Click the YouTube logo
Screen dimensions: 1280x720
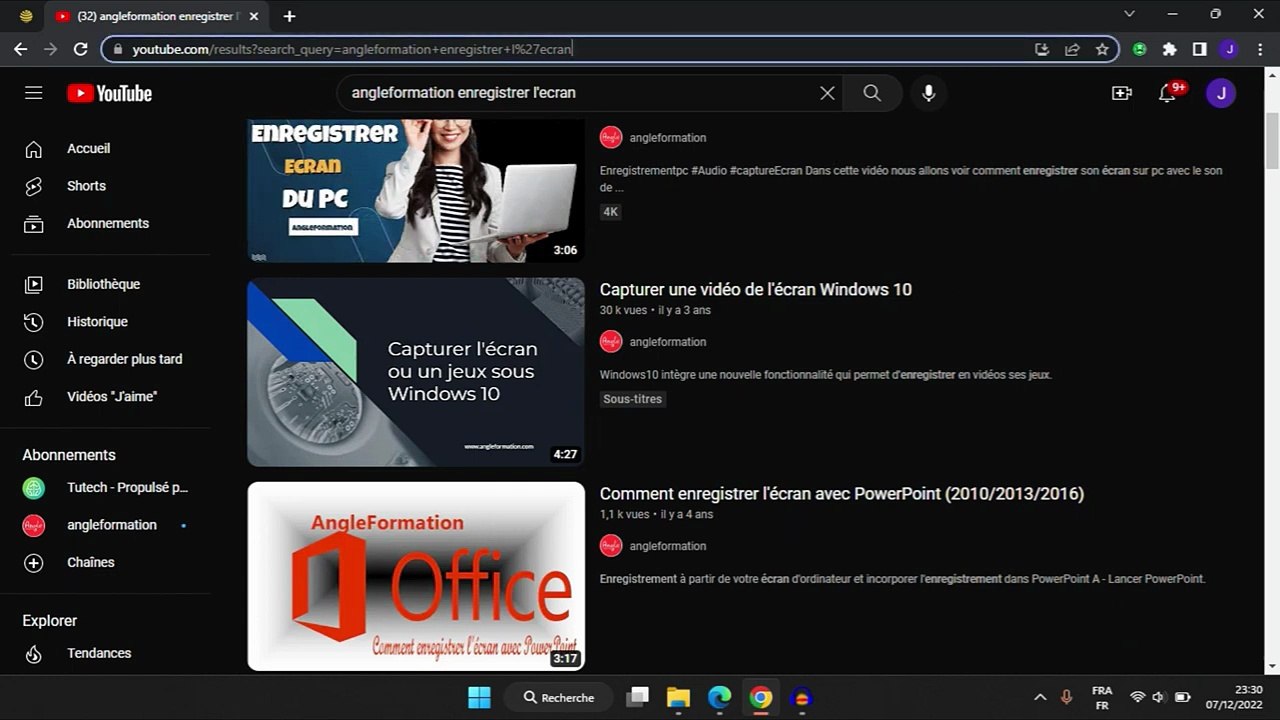[x=110, y=93]
